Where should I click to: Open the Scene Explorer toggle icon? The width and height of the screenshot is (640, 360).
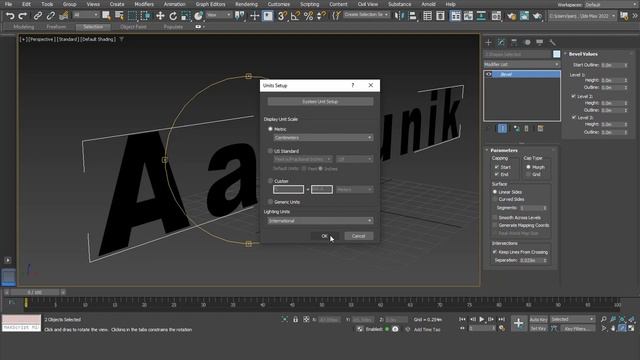pyautogui.click(x=427, y=16)
